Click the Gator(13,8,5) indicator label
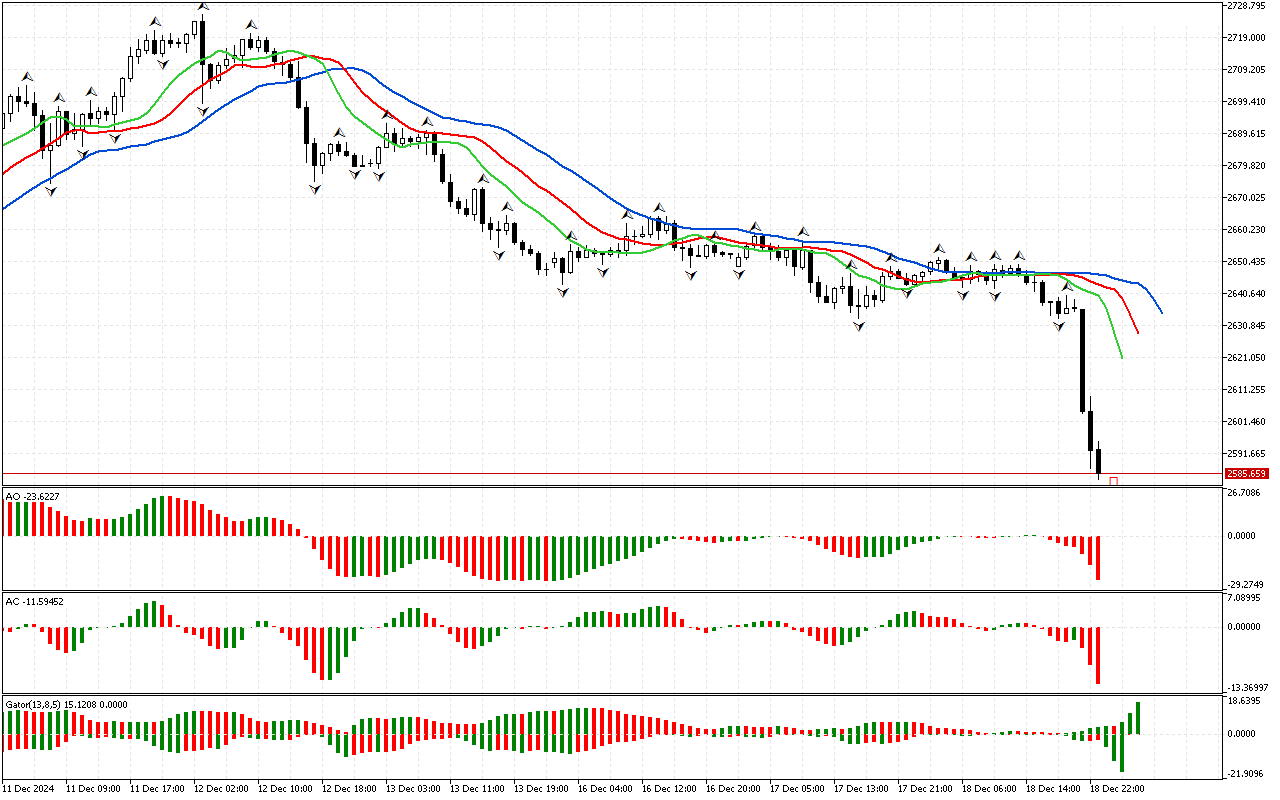The height and width of the screenshot is (800, 1280). [66, 704]
